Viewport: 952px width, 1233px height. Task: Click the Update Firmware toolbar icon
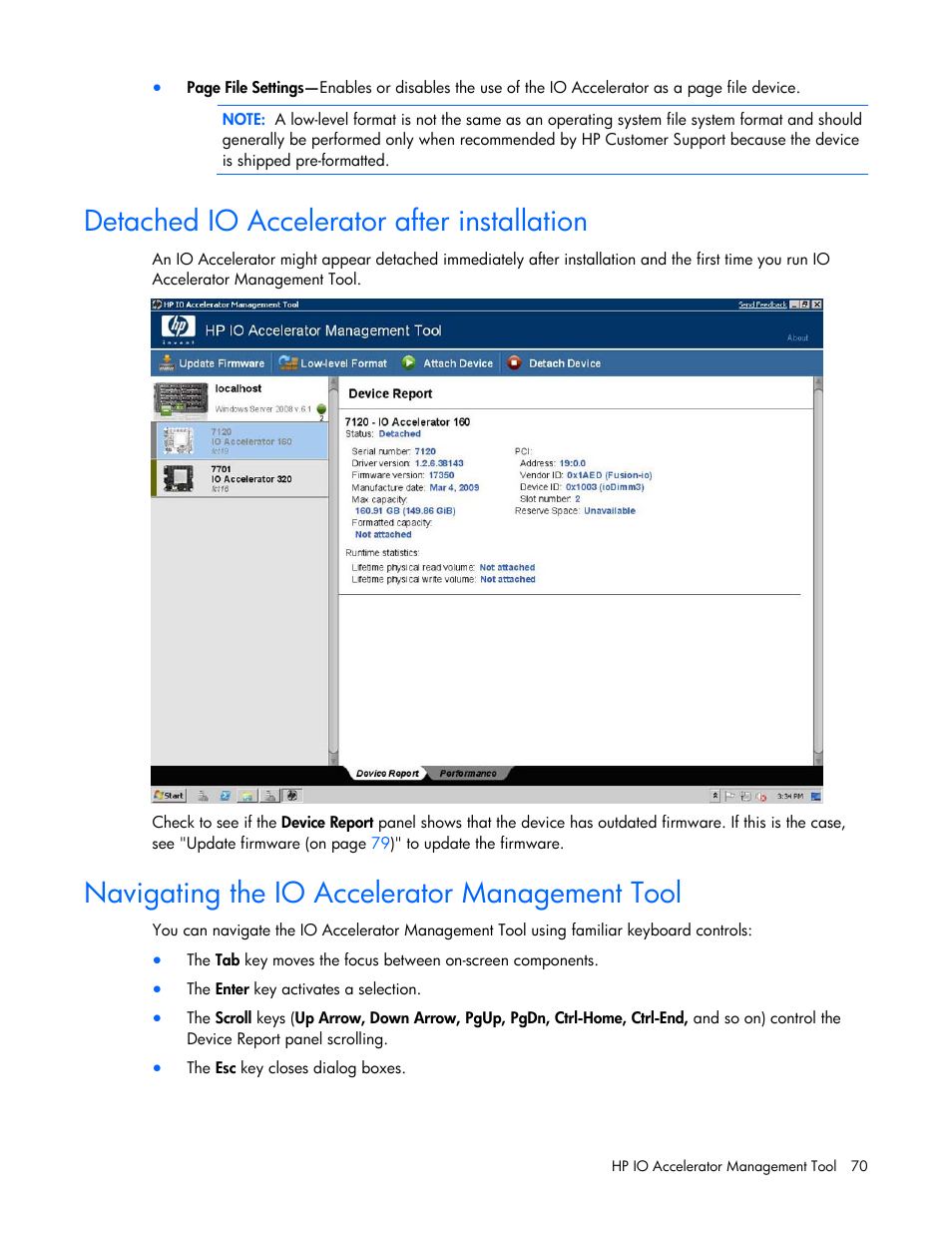pyautogui.click(x=167, y=362)
